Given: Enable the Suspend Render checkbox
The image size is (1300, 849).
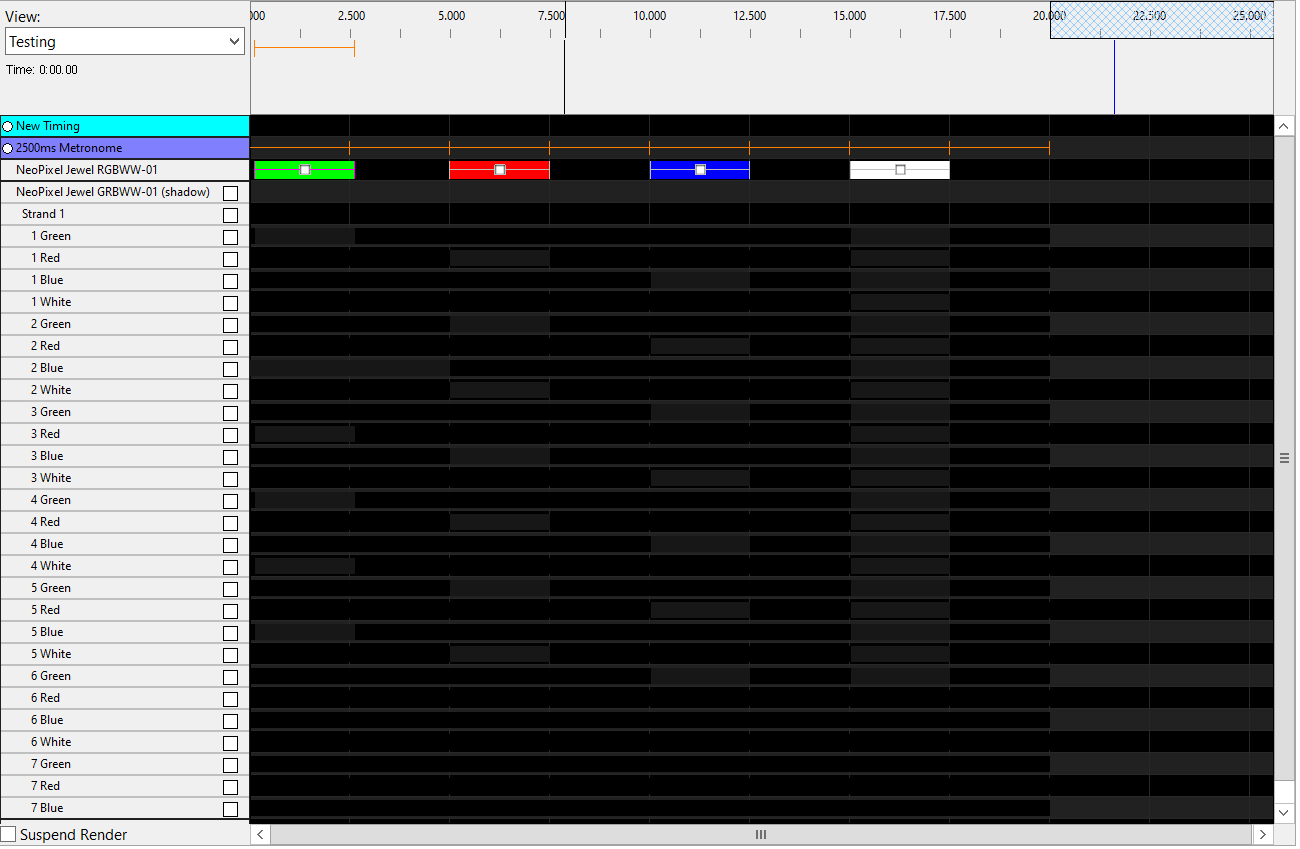Looking at the screenshot, I should (9, 833).
